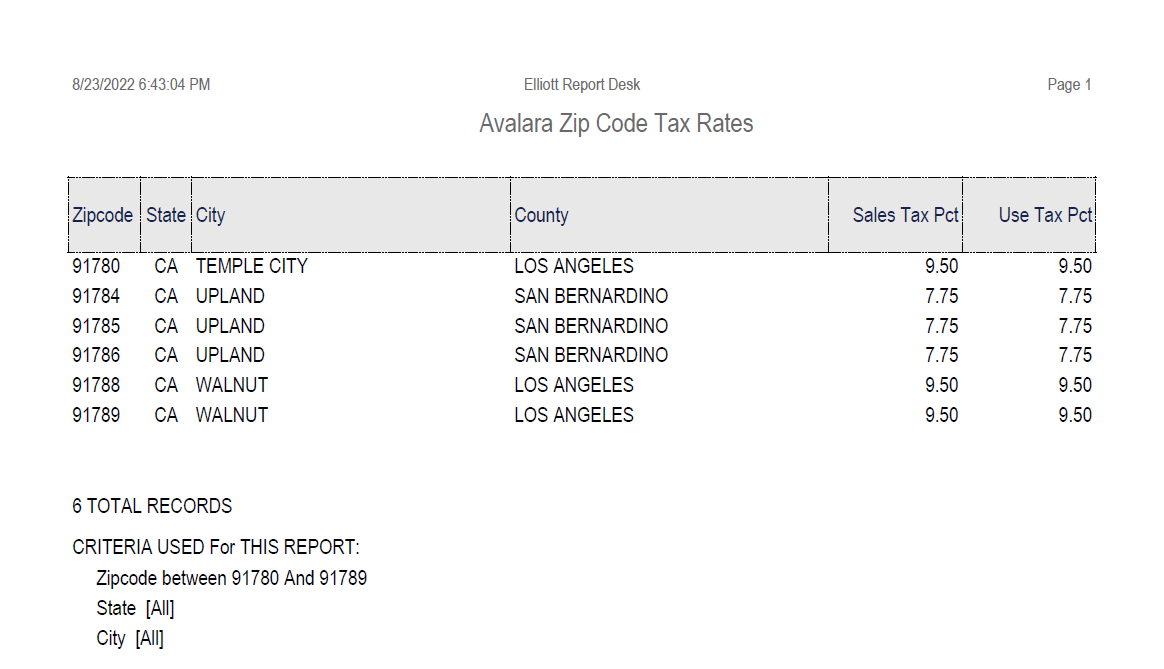
Task: Select UPLAND in the 91786 row
Action: pos(230,356)
